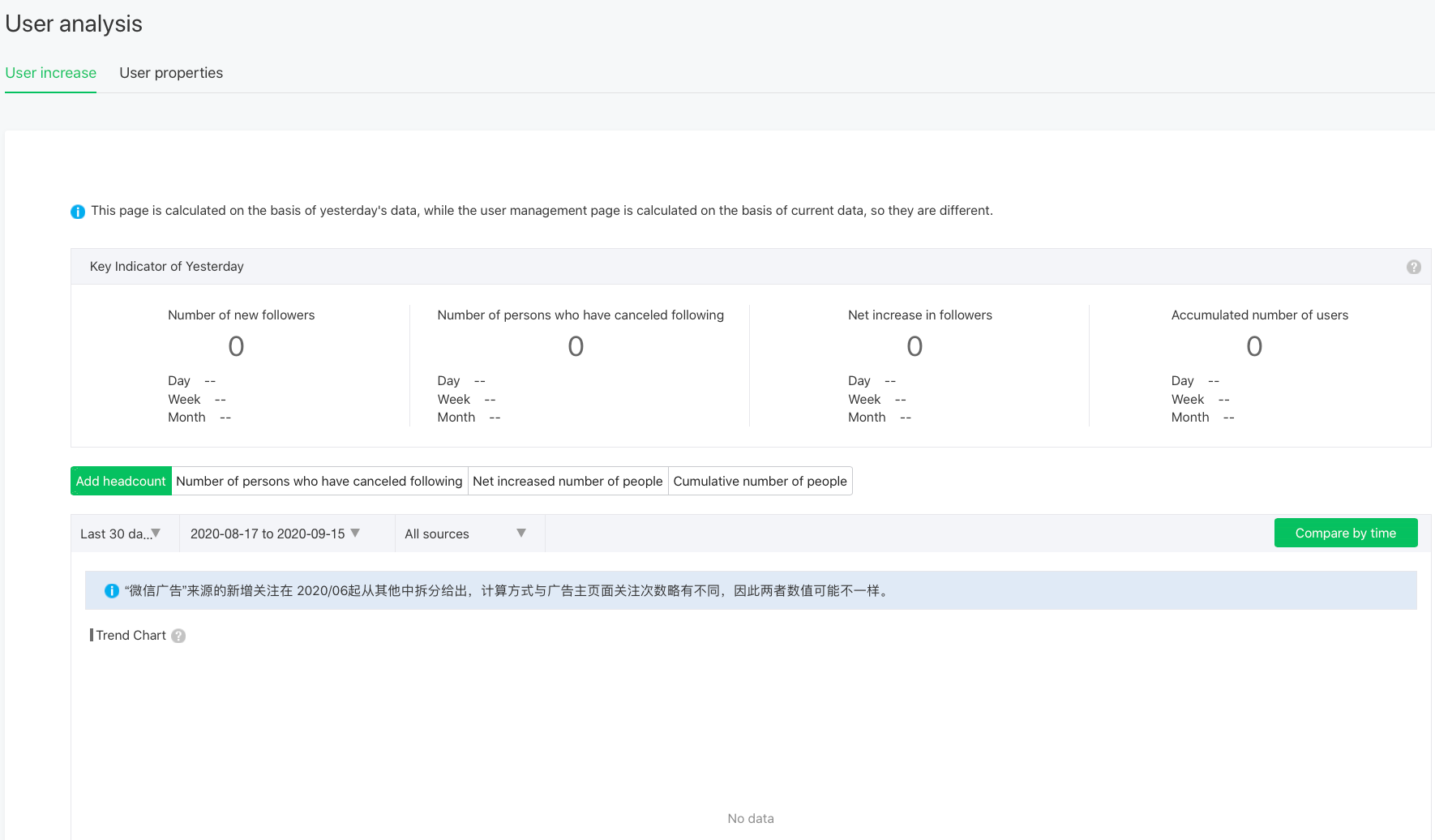Select canceled following button in the metric selector row
This screenshot has width=1435, height=840.
319,481
